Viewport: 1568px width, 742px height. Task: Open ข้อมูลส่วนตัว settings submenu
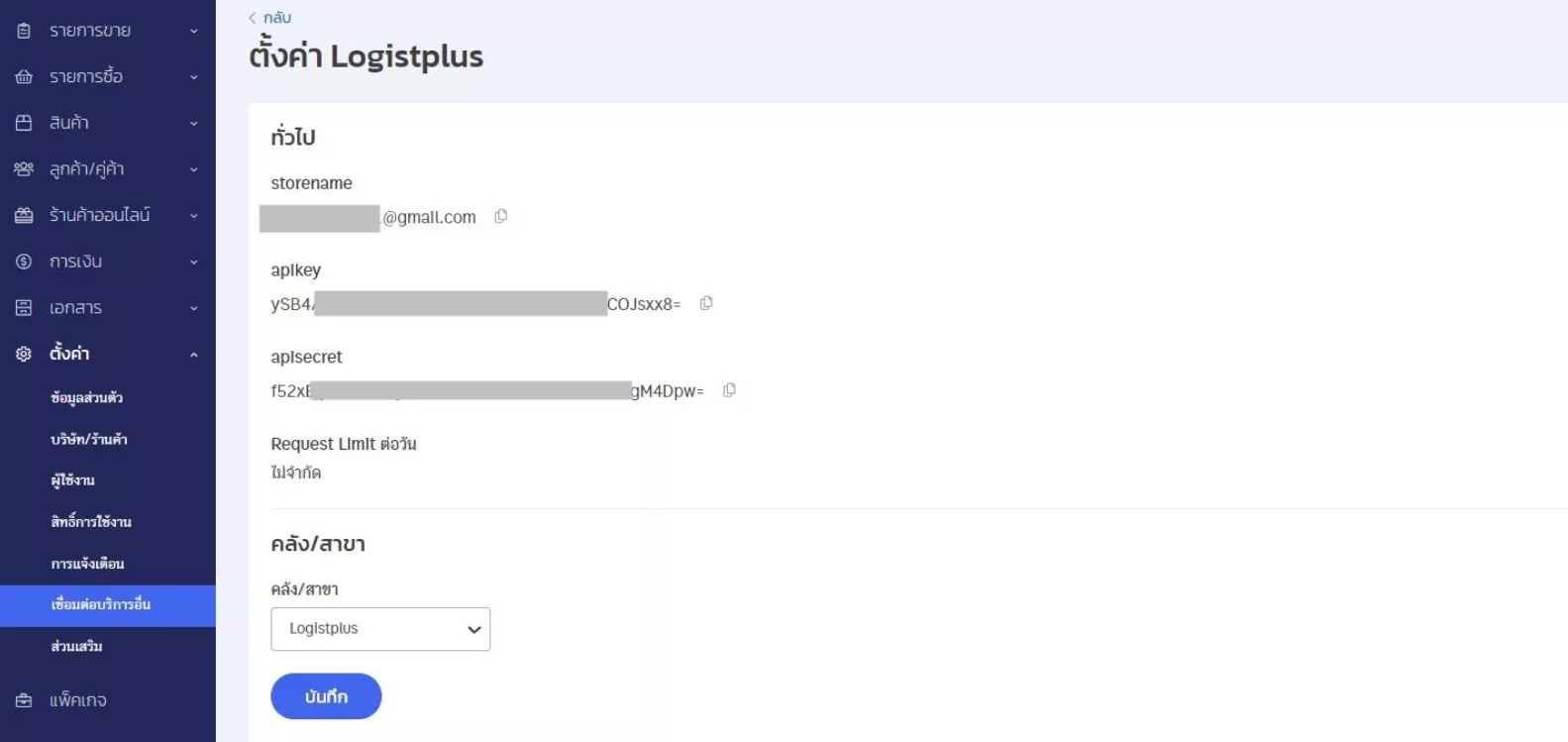click(x=87, y=398)
